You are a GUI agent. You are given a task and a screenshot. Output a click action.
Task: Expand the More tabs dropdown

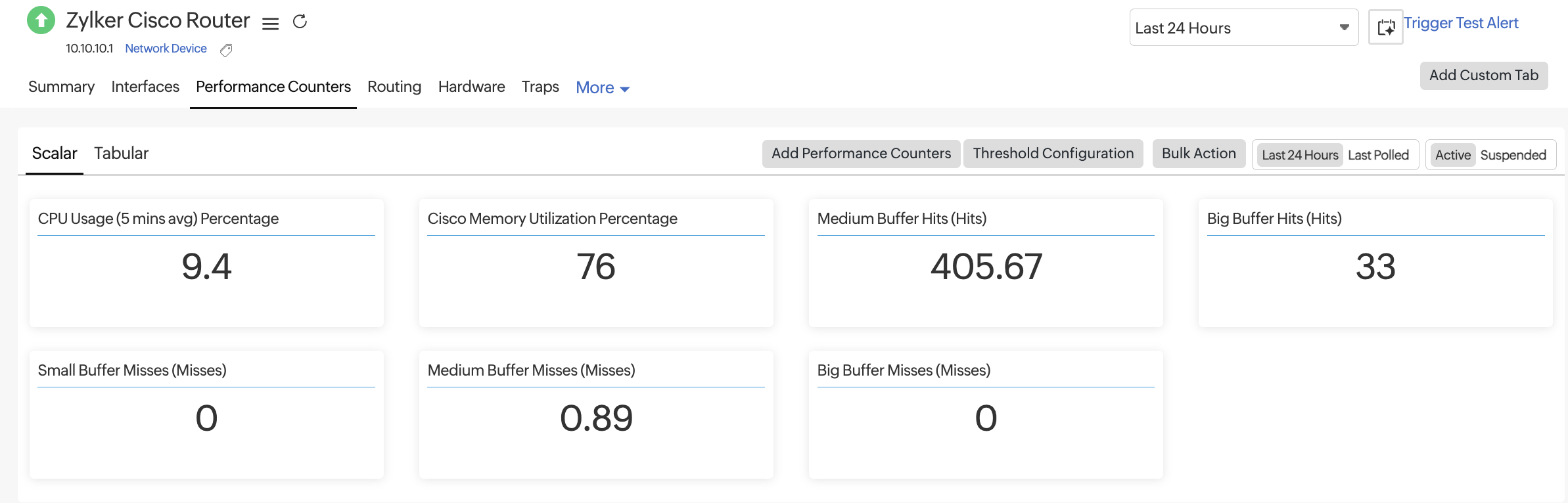602,87
